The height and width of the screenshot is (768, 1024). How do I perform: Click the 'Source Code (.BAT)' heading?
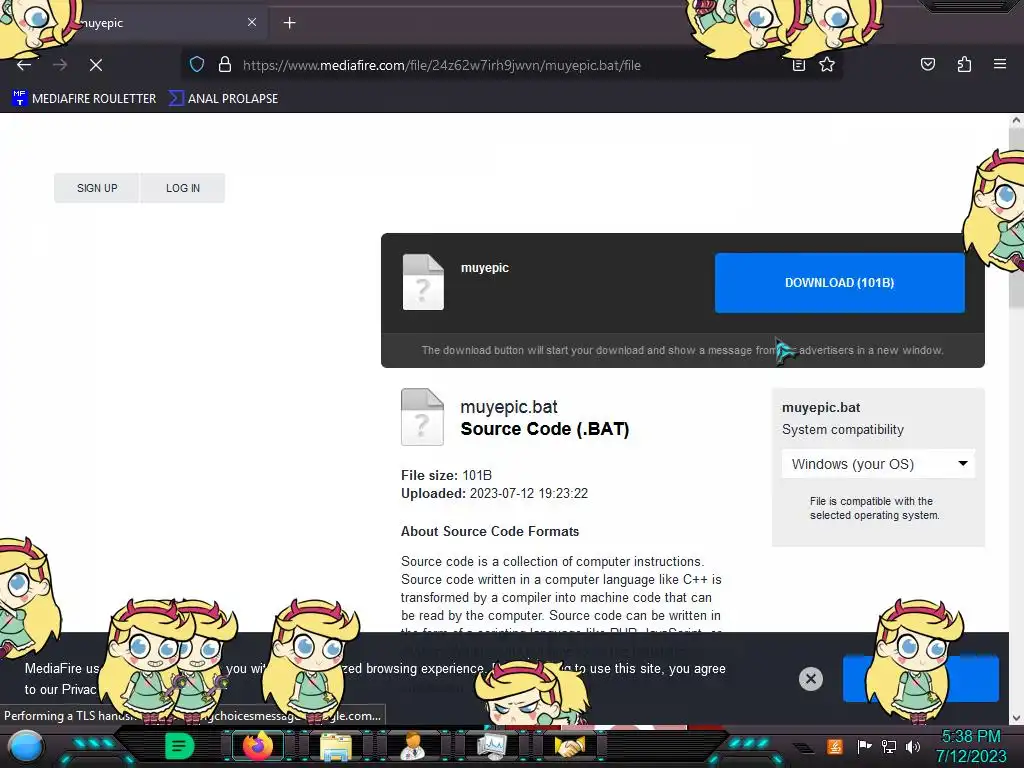coord(545,429)
